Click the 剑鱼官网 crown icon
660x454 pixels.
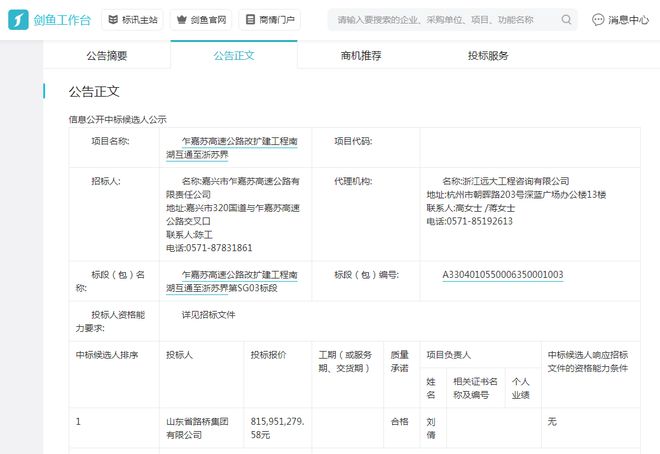pos(181,19)
